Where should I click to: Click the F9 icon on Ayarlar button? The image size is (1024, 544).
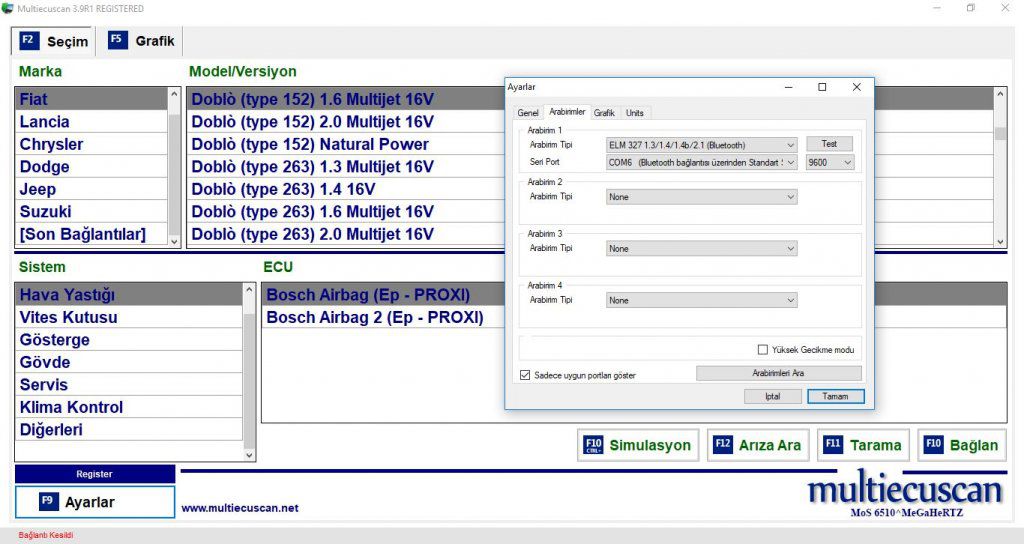(x=49, y=501)
